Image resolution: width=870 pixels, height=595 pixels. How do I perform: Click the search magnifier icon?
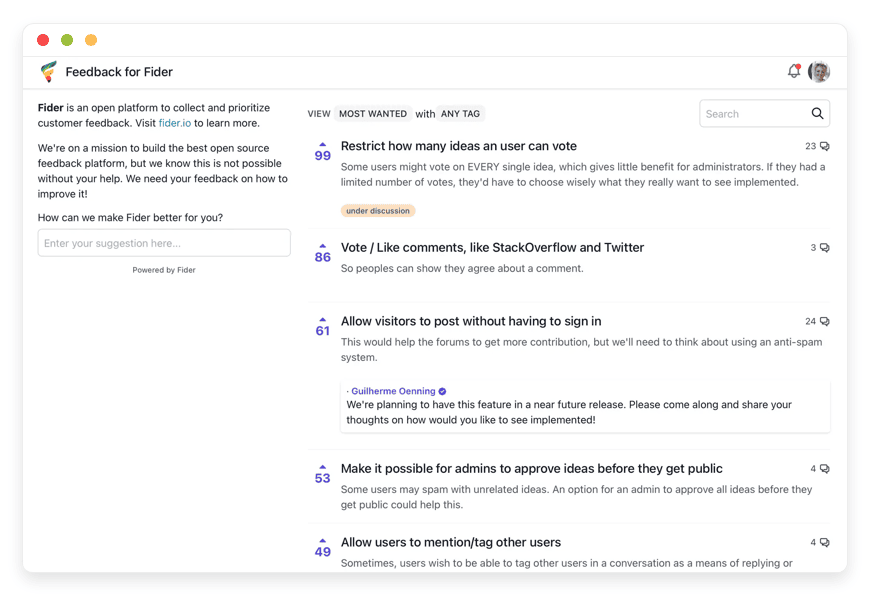(x=817, y=114)
